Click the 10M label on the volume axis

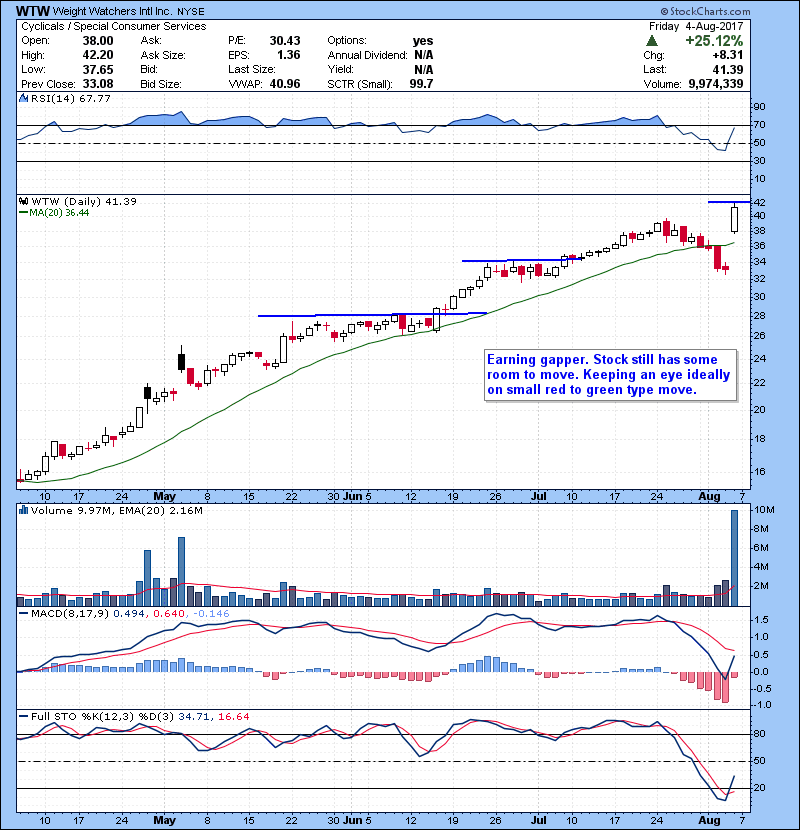click(x=764, y=510)
